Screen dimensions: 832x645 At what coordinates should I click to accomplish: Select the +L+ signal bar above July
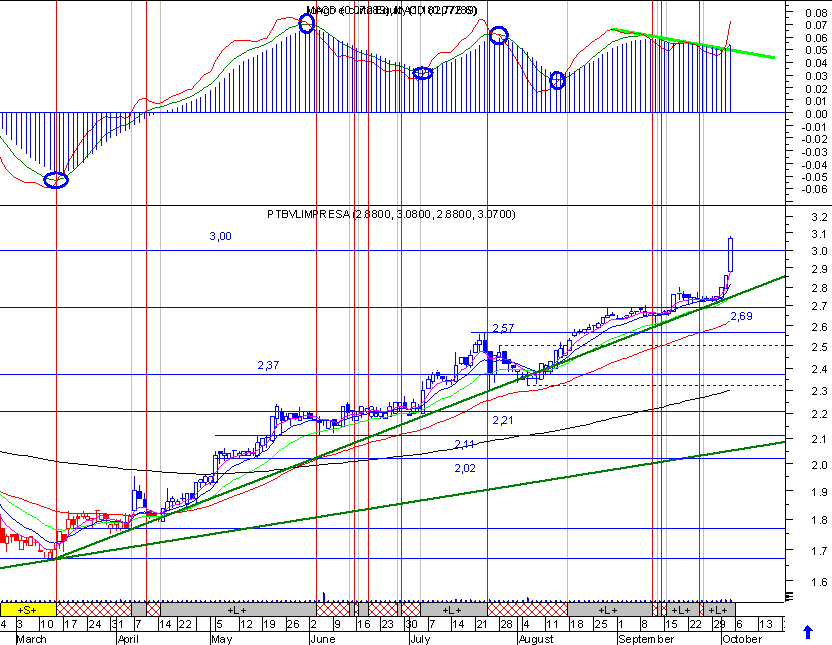[x=454, y=609]
